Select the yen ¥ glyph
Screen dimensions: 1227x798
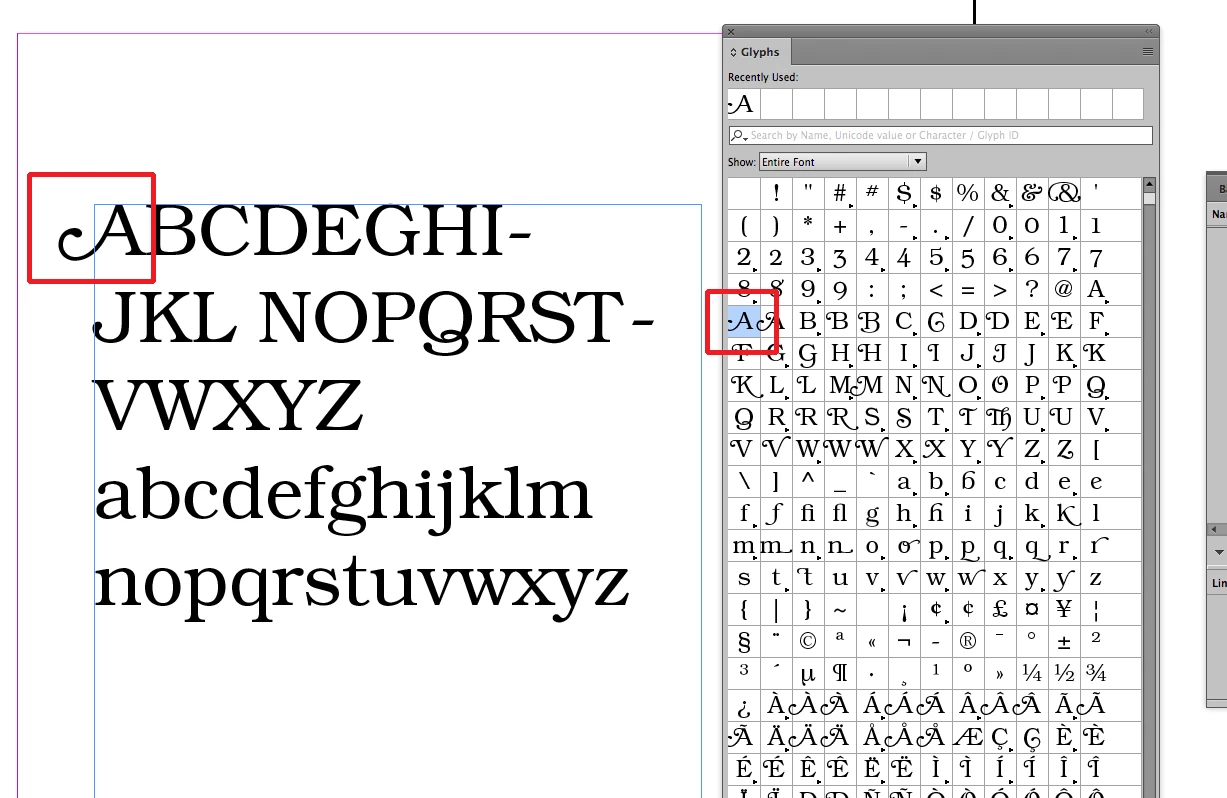pos(1063,610)
